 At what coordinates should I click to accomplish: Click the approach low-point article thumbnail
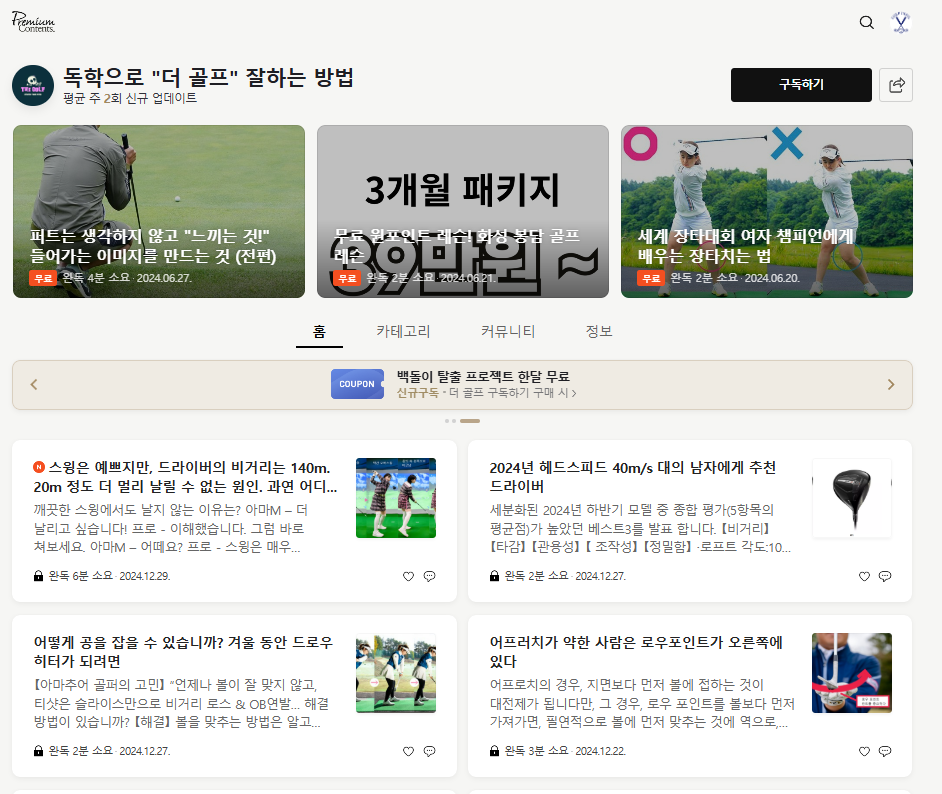[852, 673]
